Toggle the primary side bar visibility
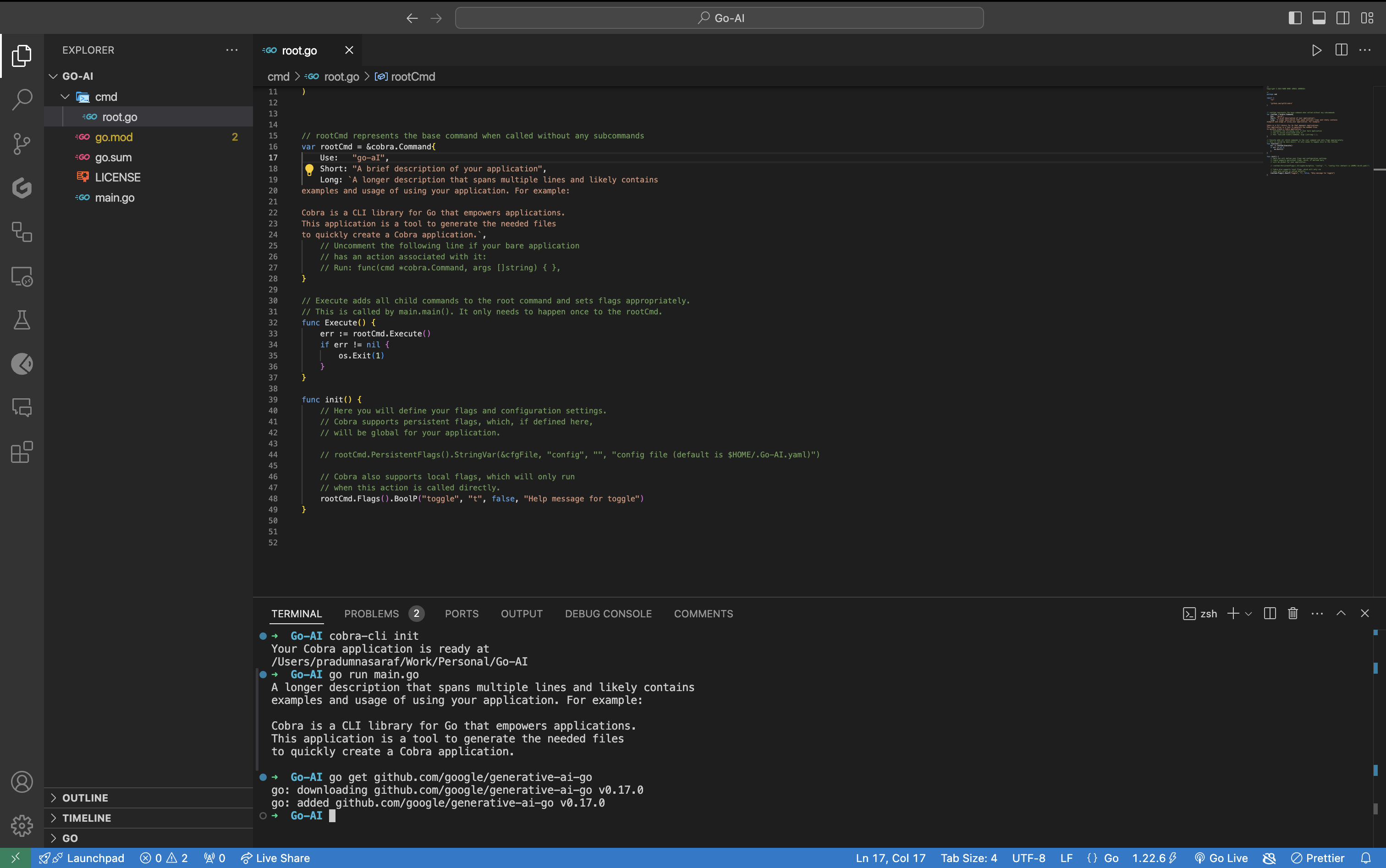Viewport: 1386px width, 868px height. 1295,18
